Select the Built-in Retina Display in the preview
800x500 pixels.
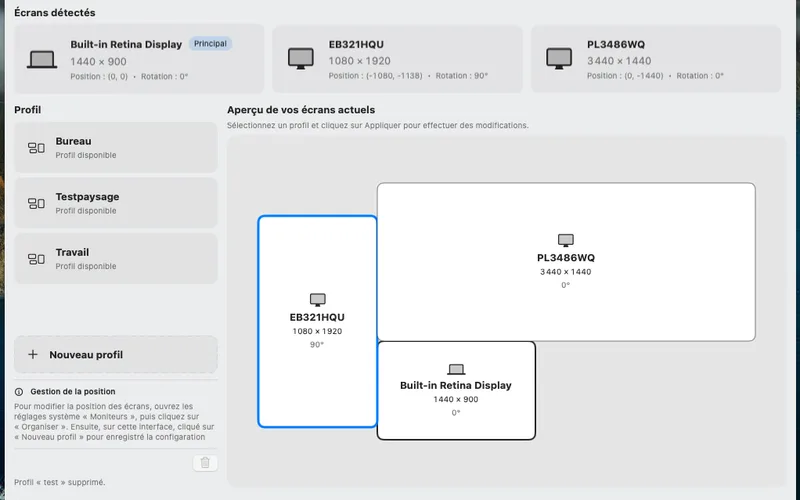[456, 390]
